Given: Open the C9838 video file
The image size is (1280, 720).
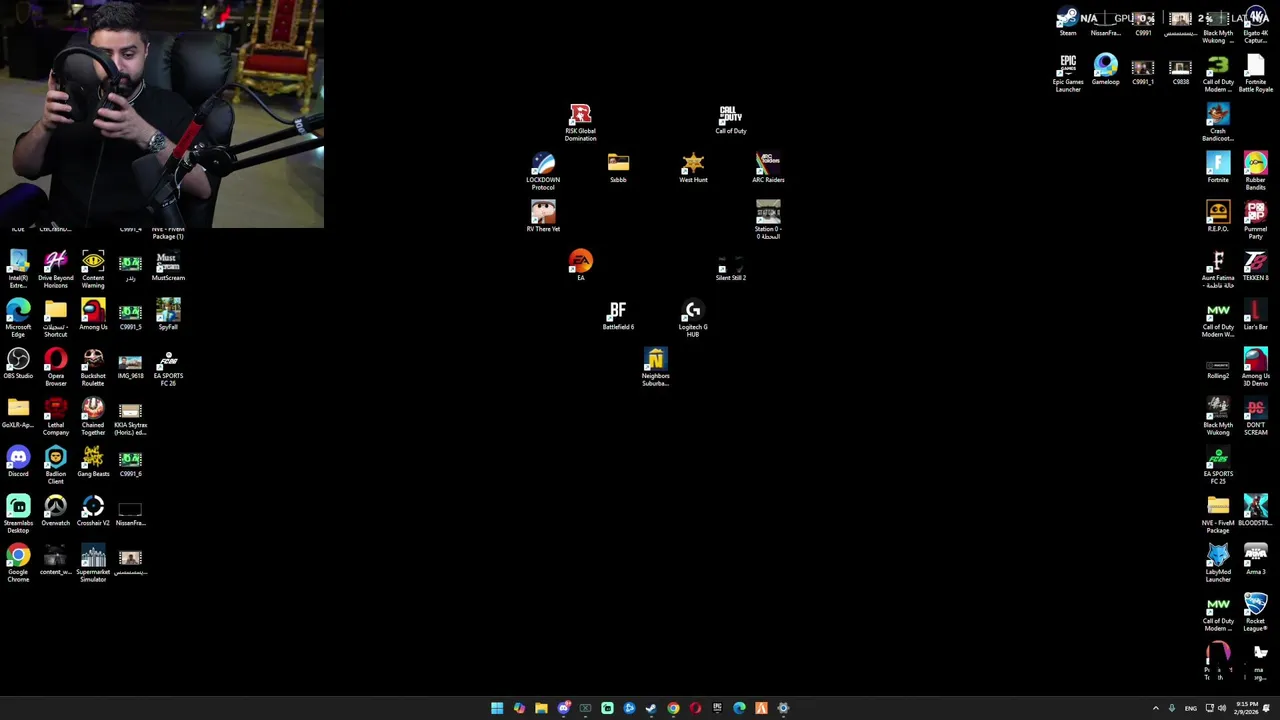Looking at the screenshot, I should tap(1180, 70).
